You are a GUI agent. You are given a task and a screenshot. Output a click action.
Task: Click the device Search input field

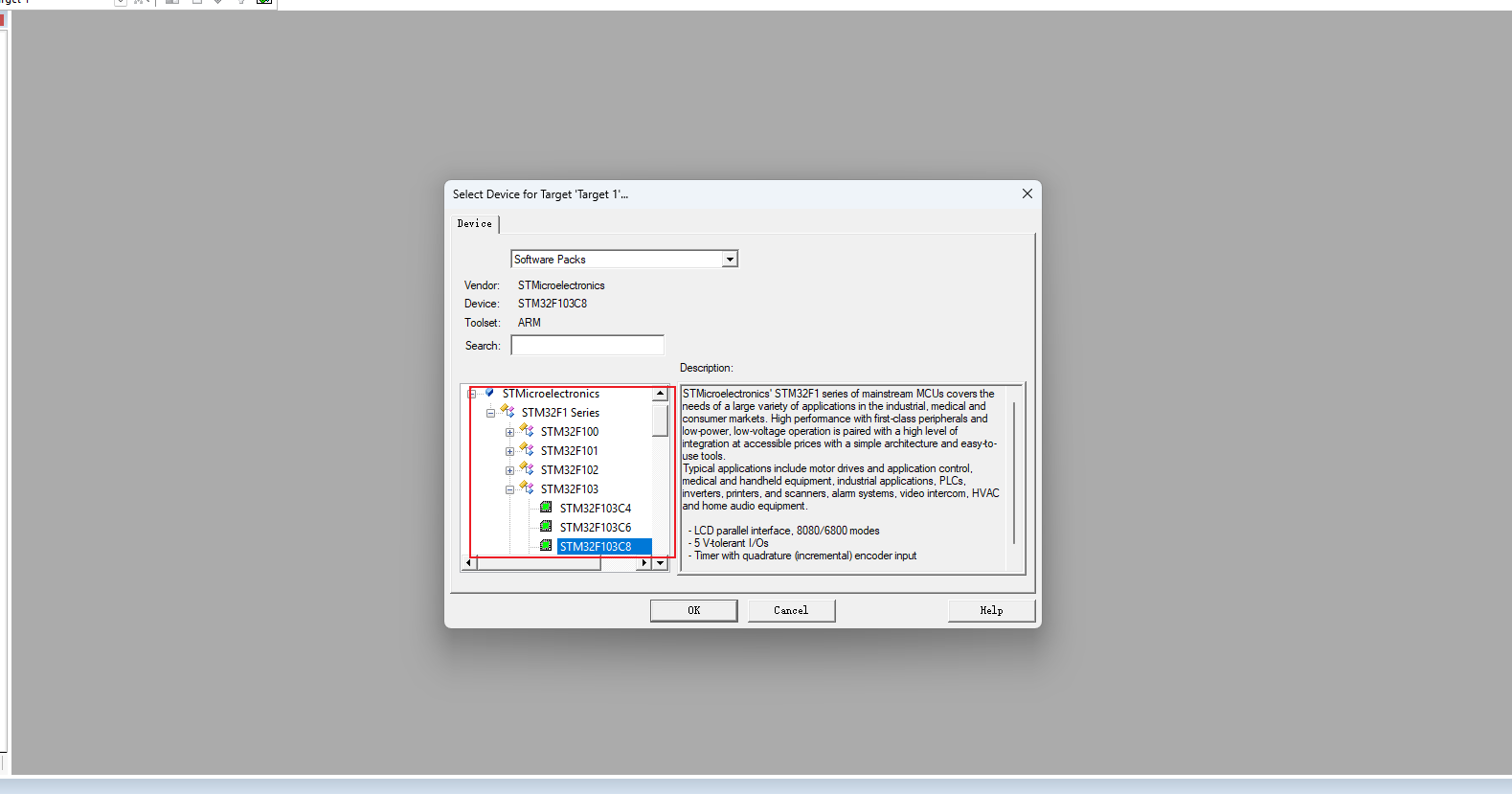(587, 345)
